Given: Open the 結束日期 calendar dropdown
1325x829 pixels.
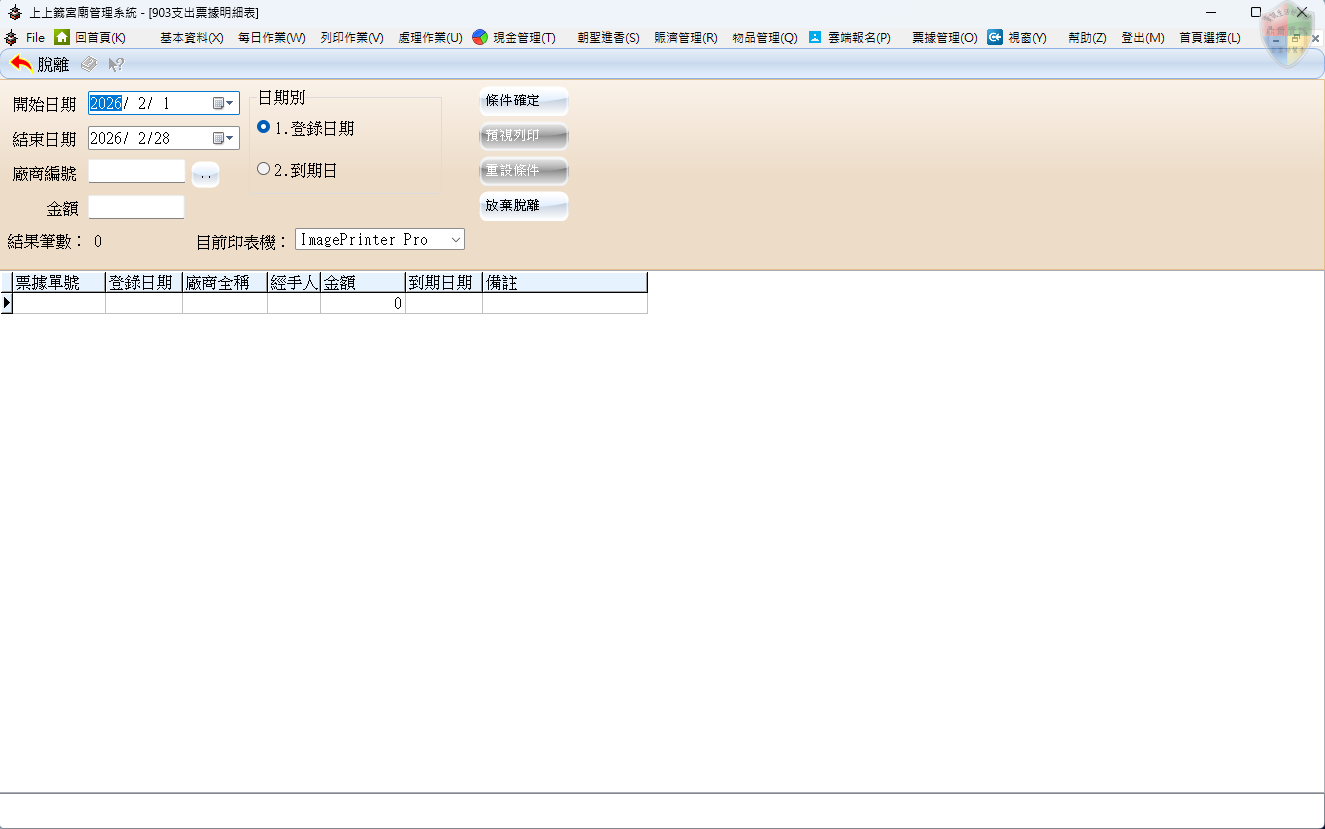Looking at the screenshot, I should pyautogui.click(x=224, y=138).
